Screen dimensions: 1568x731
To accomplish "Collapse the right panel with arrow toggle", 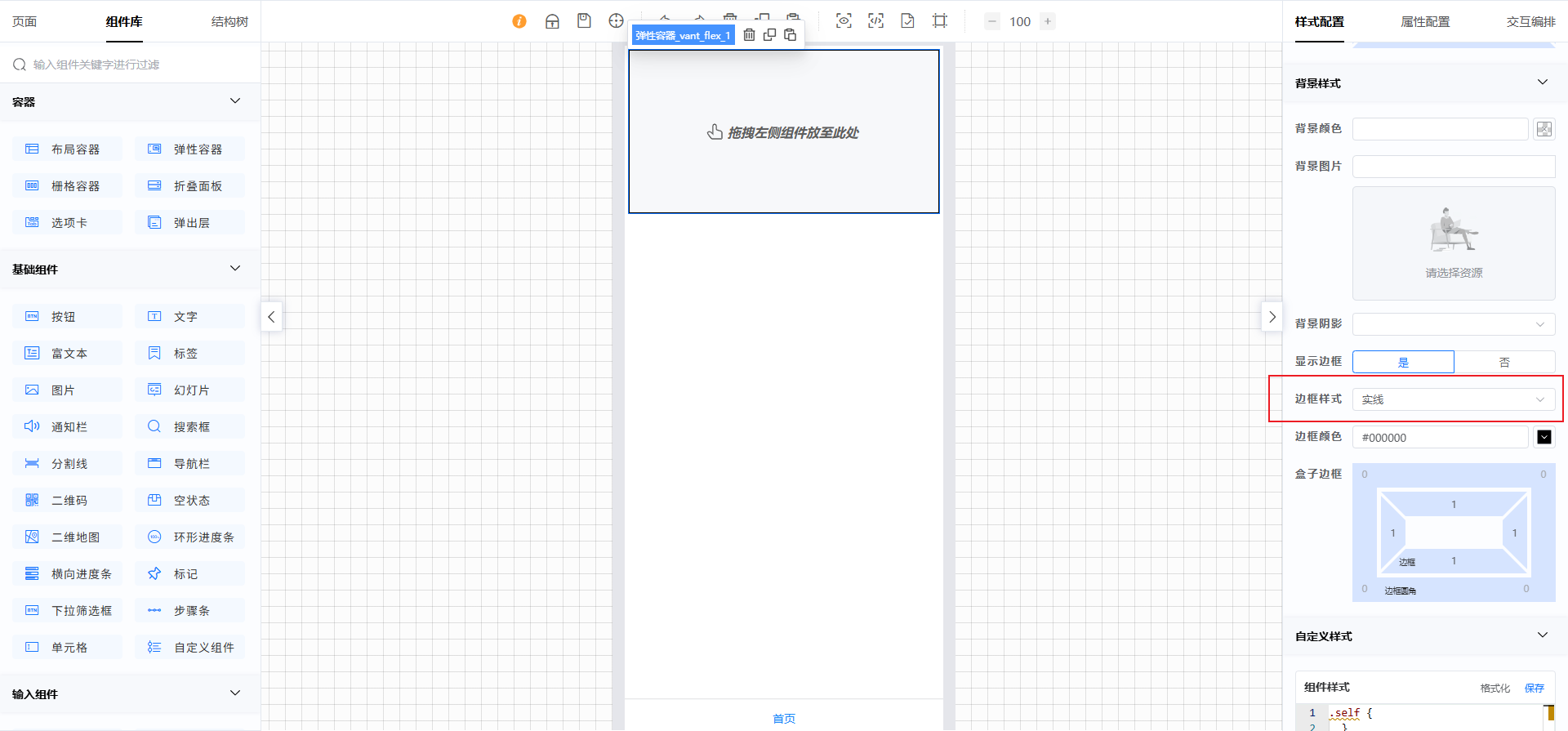I will 1272,317.
